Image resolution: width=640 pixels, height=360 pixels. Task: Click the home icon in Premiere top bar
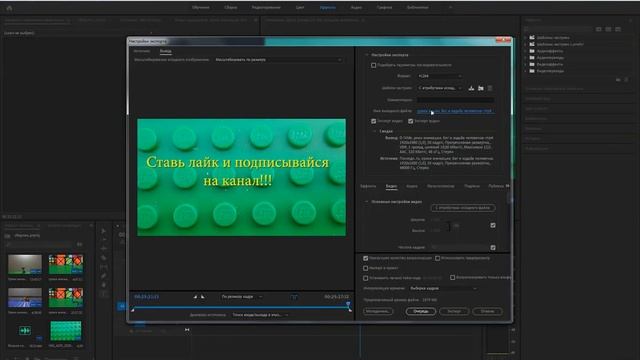[9, 8]
